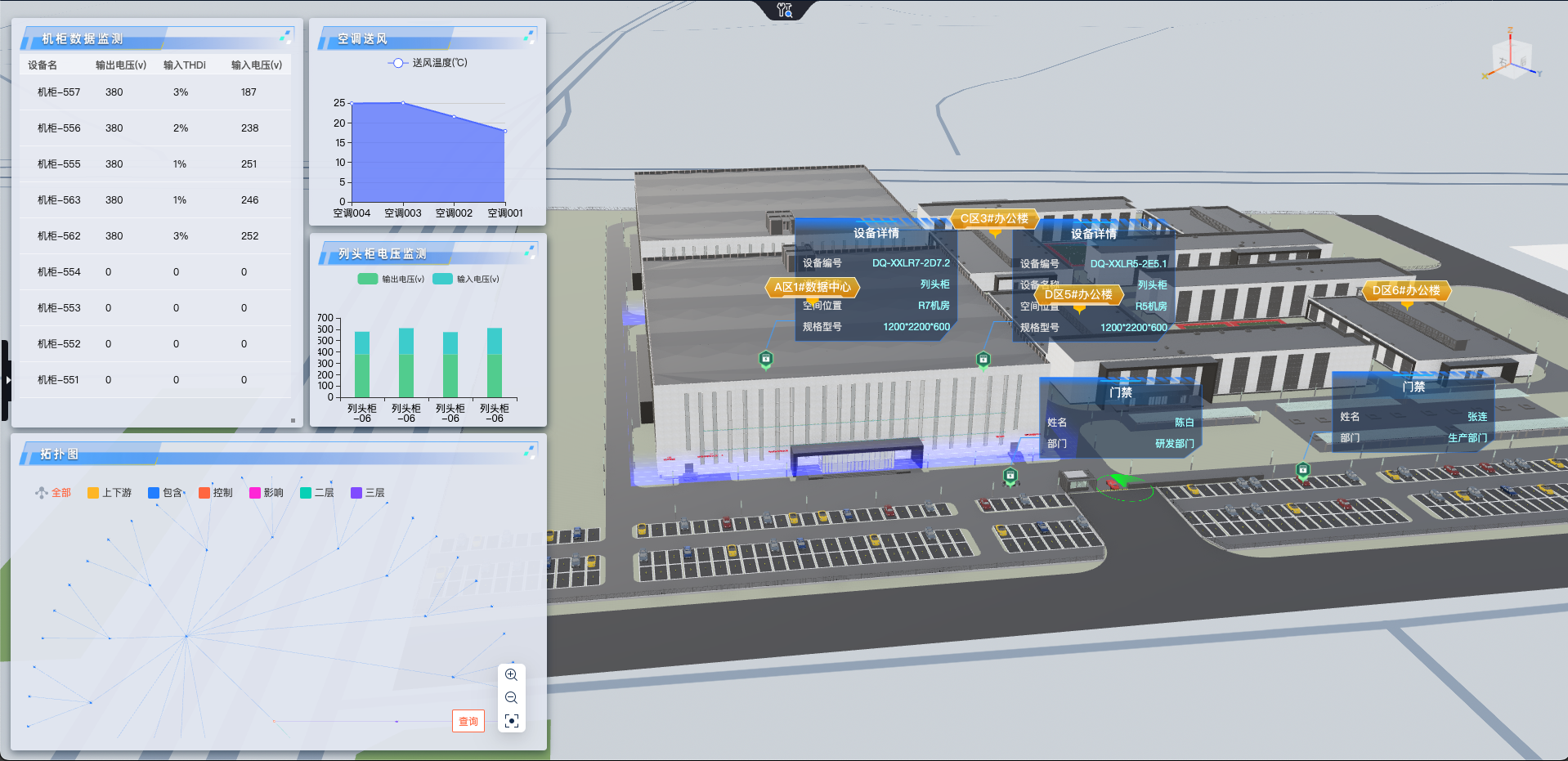
Task: Select row 机柜-553
Action: click(155, 308)
